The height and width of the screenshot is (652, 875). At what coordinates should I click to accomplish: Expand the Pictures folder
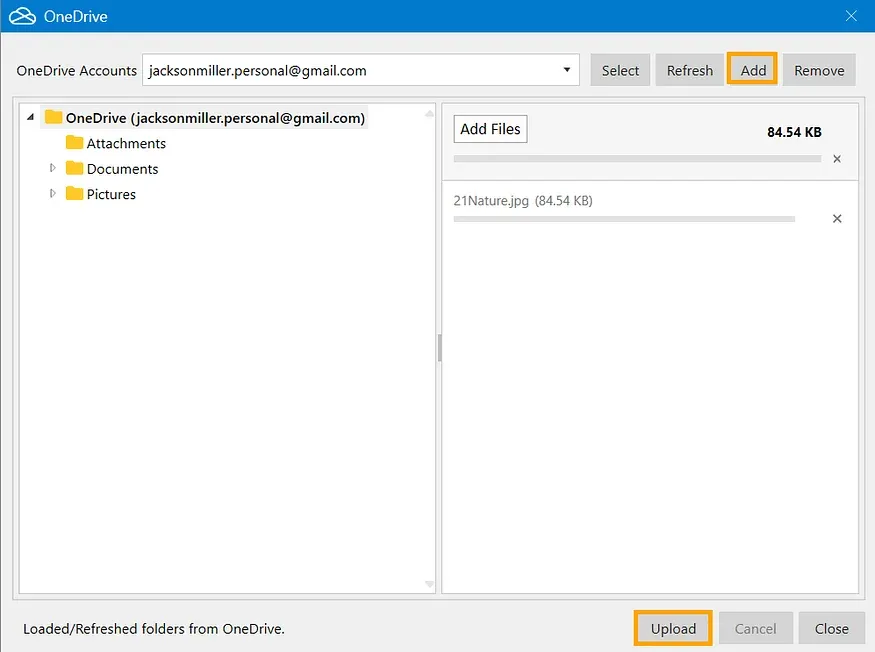point(52,193)
